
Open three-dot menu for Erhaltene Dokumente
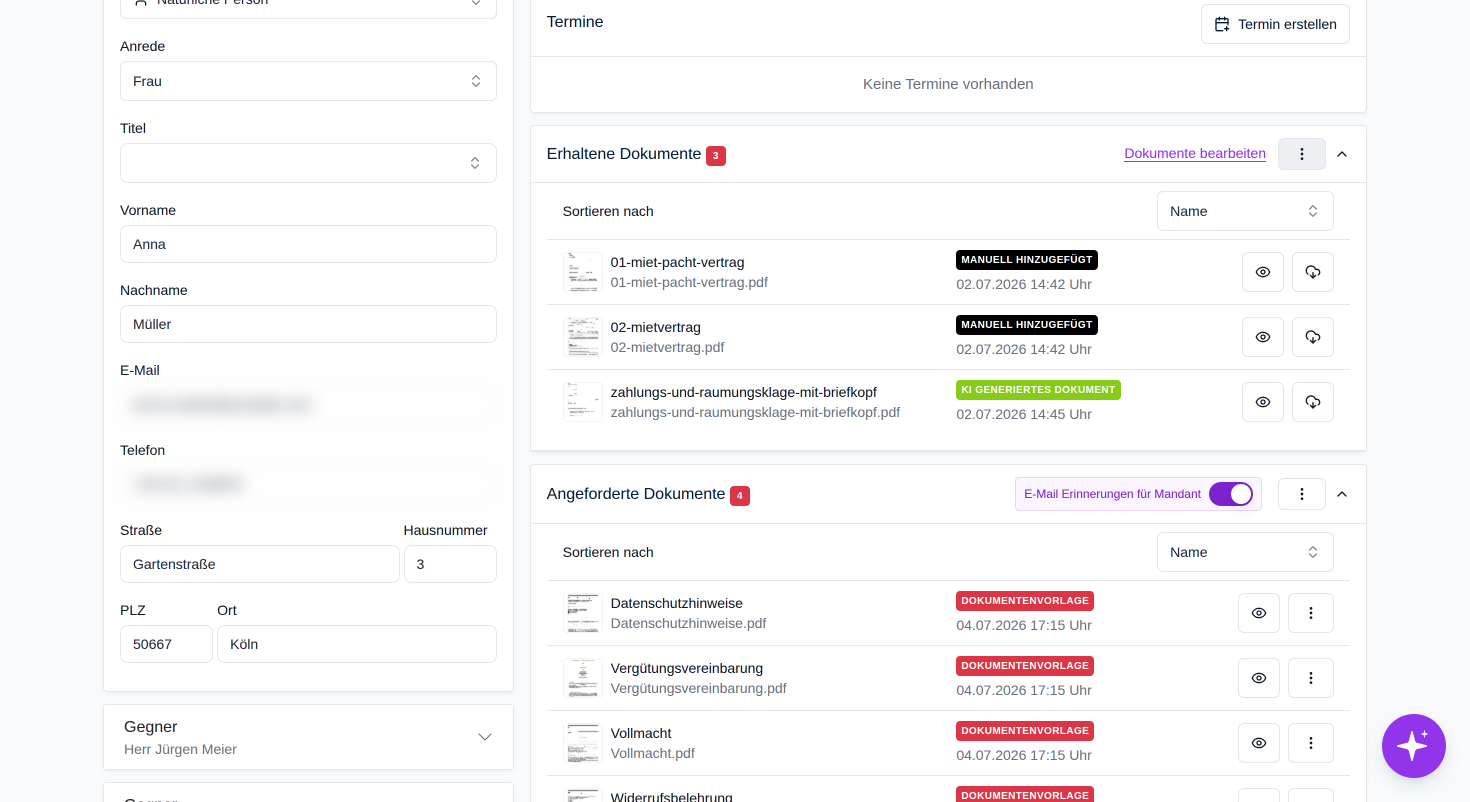pyautogui.click(x=1301, y=154)
